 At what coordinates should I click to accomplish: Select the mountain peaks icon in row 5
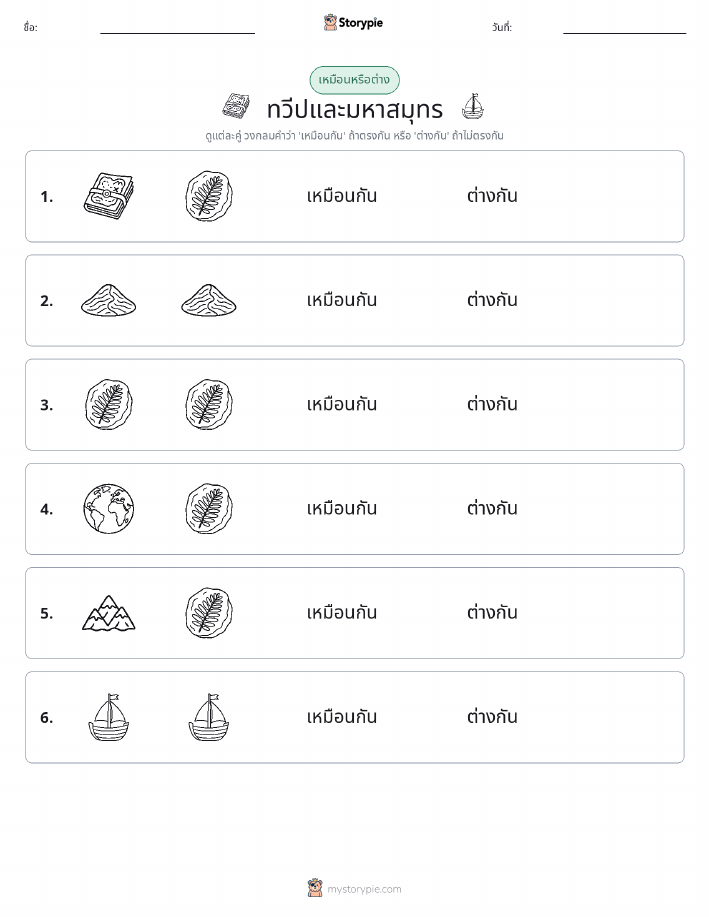coord(109,613)
